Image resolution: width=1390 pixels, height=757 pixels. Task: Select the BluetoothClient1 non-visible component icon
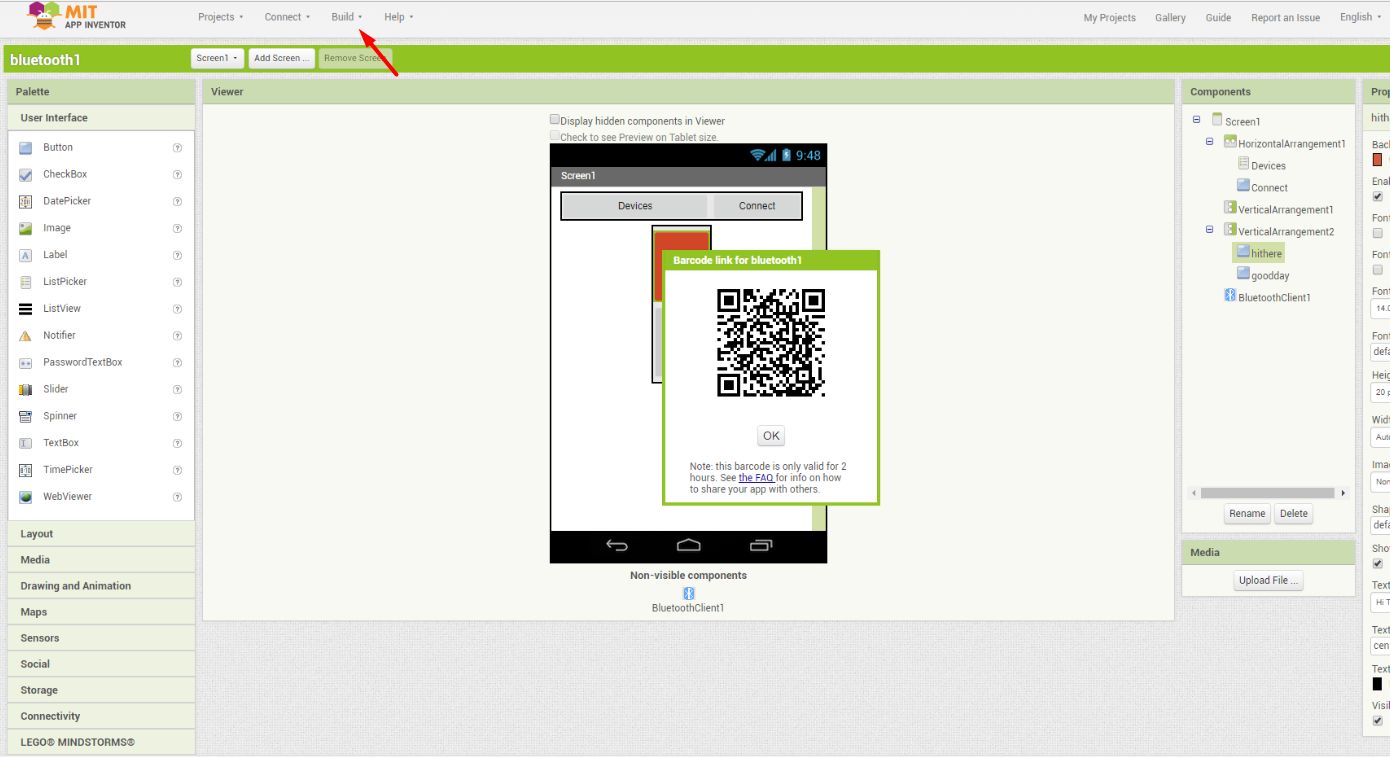click(x=688, y=594)
